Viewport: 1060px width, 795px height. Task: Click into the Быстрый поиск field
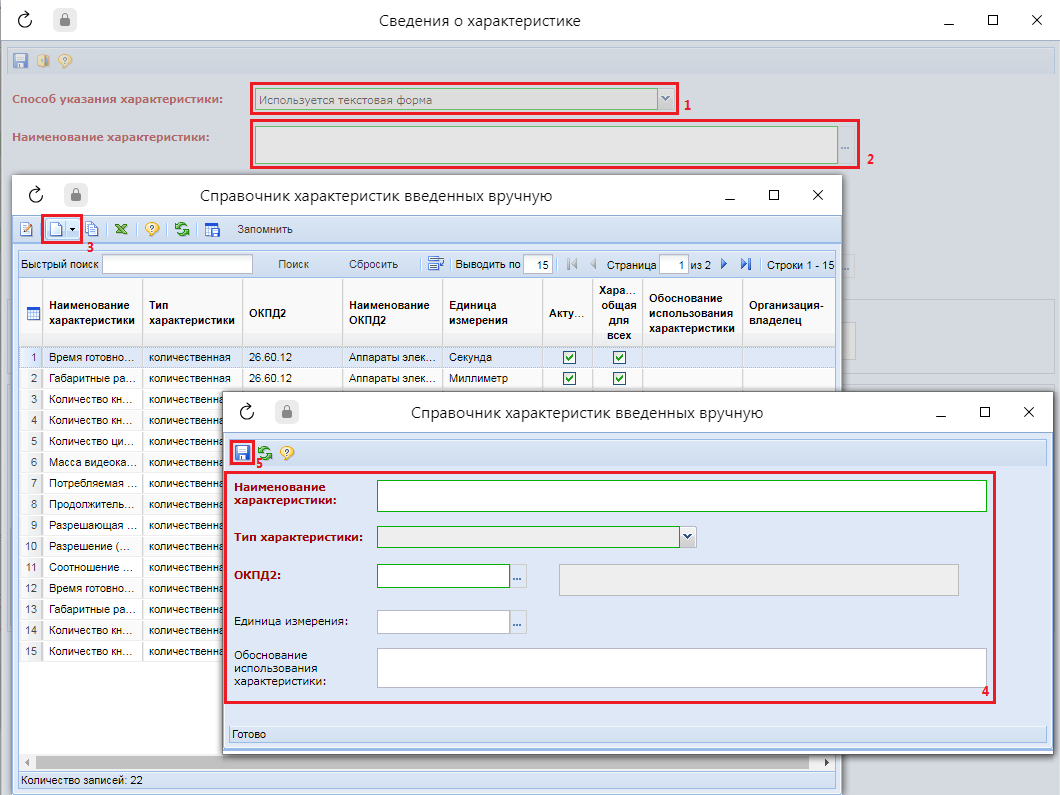point(177,265)
